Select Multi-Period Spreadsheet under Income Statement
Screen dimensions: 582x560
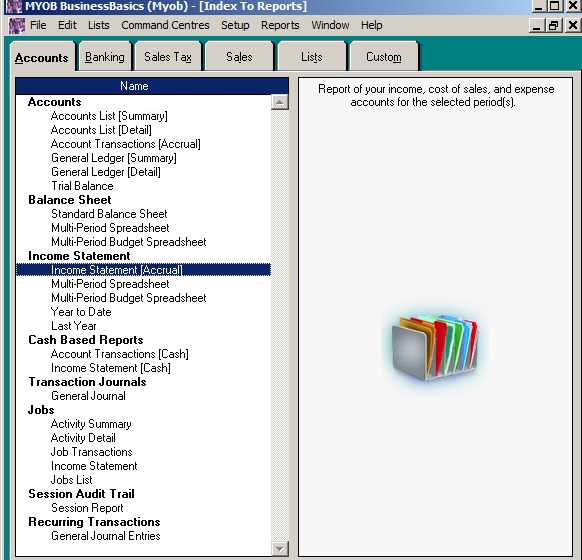(x=110, y=284)
